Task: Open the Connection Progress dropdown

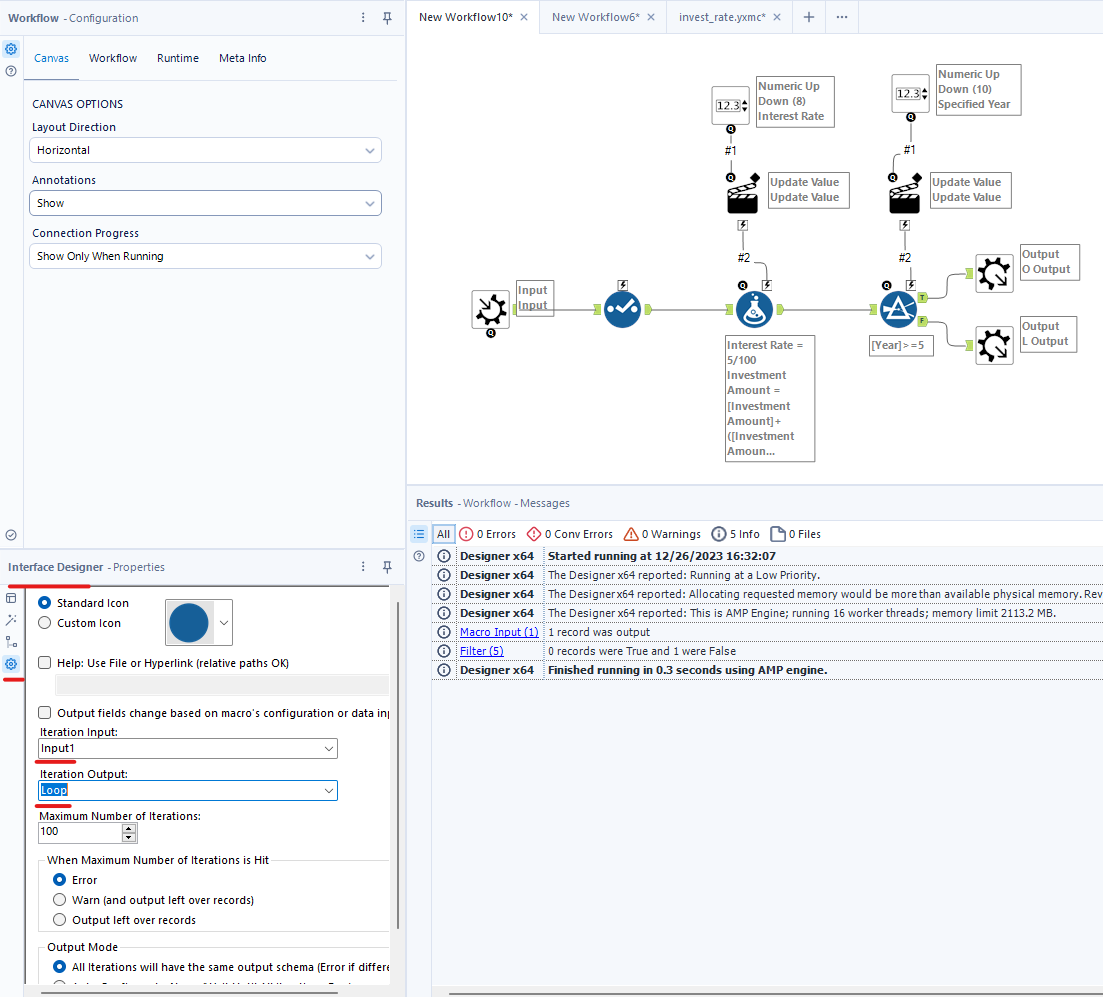Action: [205, 257]
